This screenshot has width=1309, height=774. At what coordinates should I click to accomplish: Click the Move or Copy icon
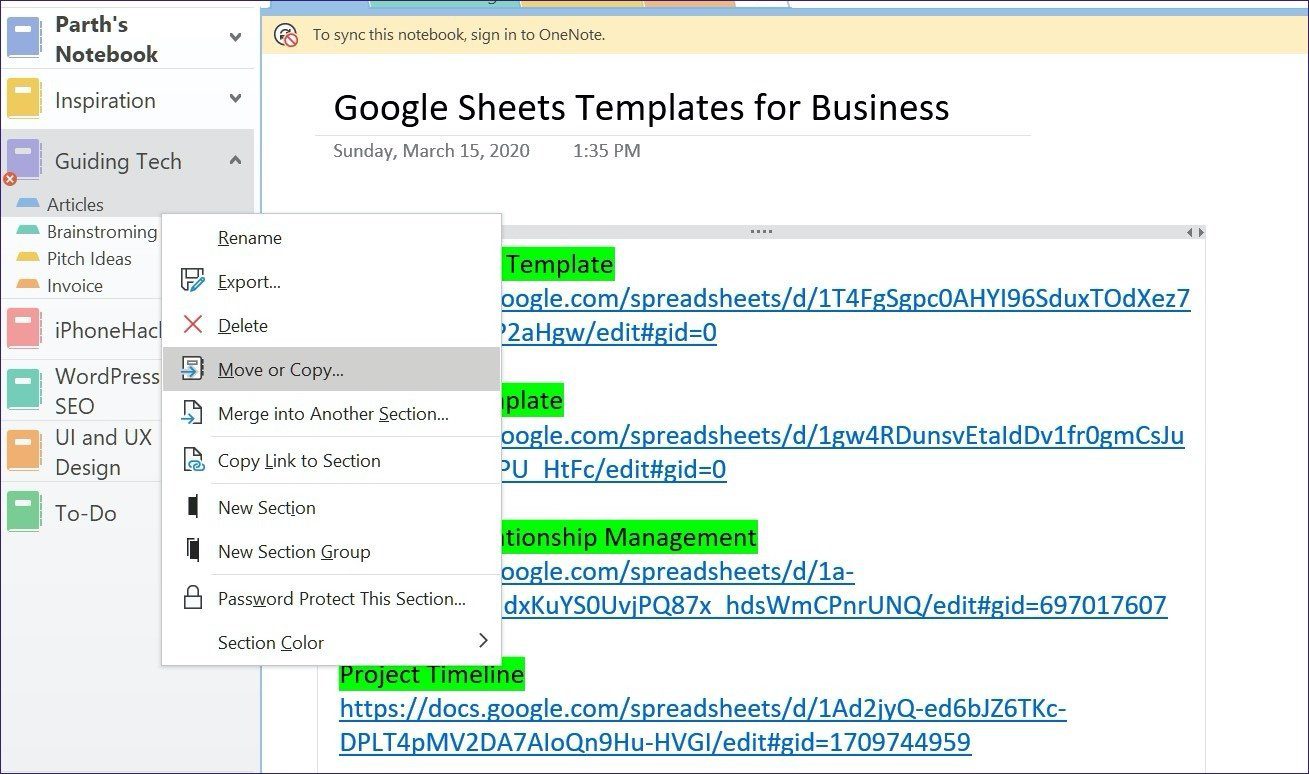pyautogui.click(x=192, y=369)
